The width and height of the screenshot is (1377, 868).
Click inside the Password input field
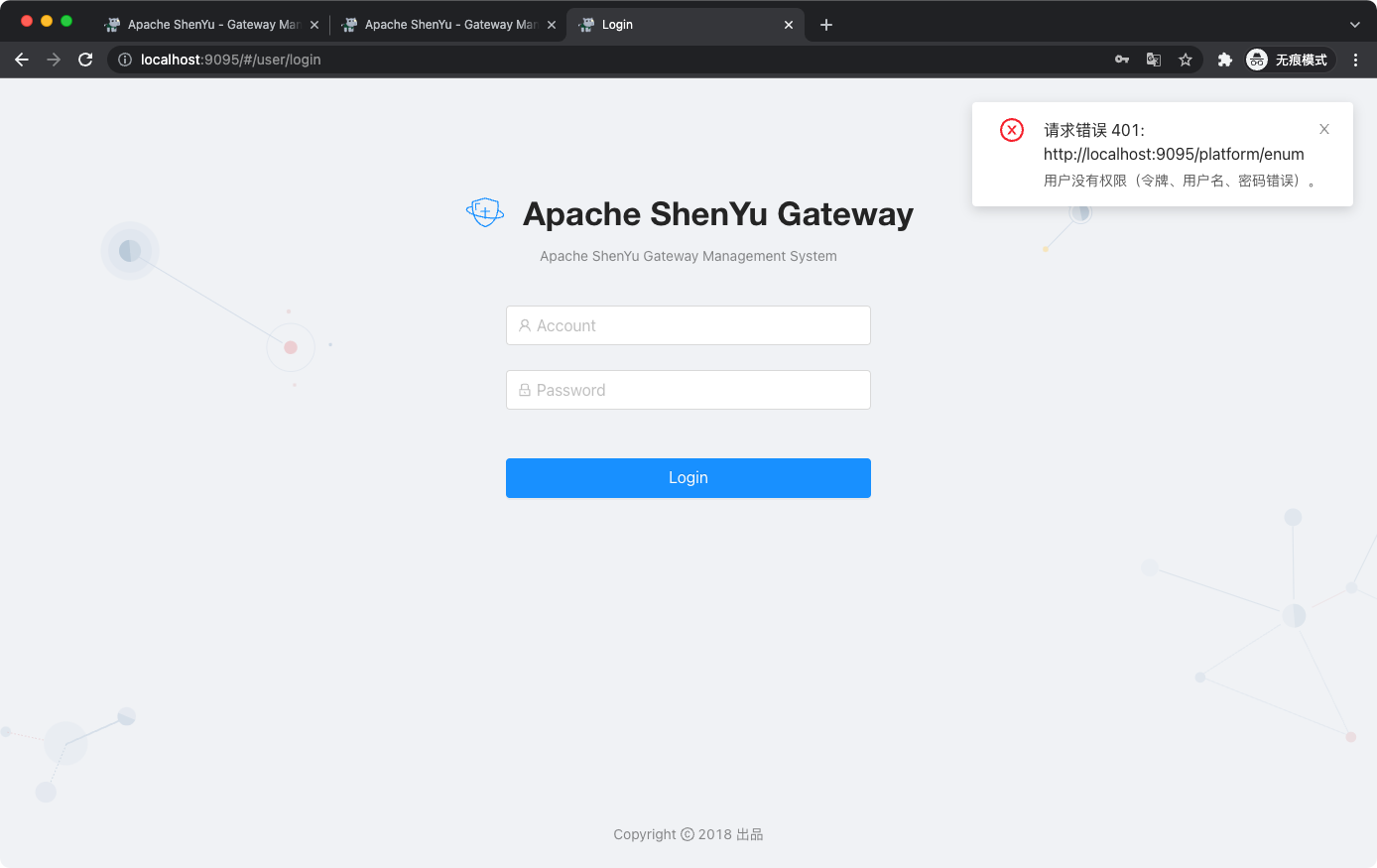click(688, 390)
